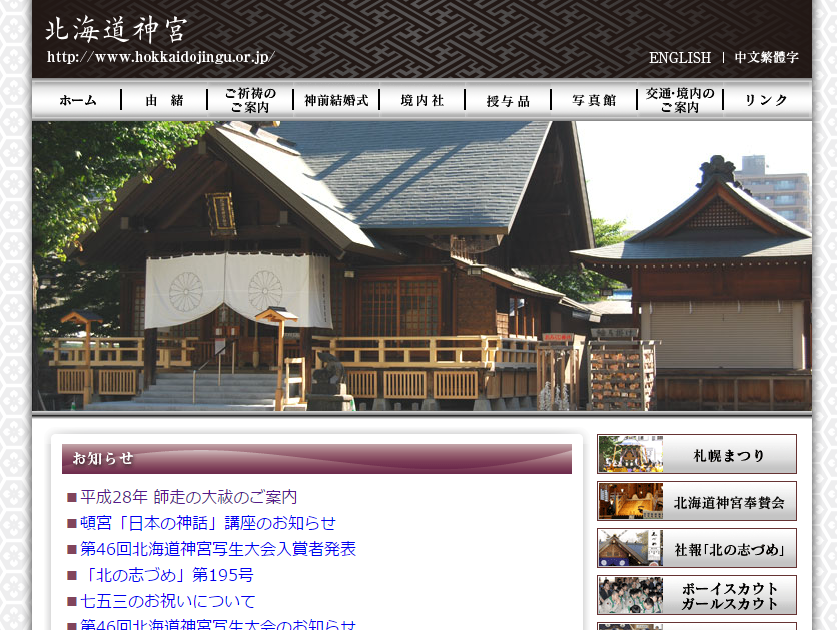Open the 由緒 menu item
The height and width of the screenshot is (630, 837).
pos(164,100)
